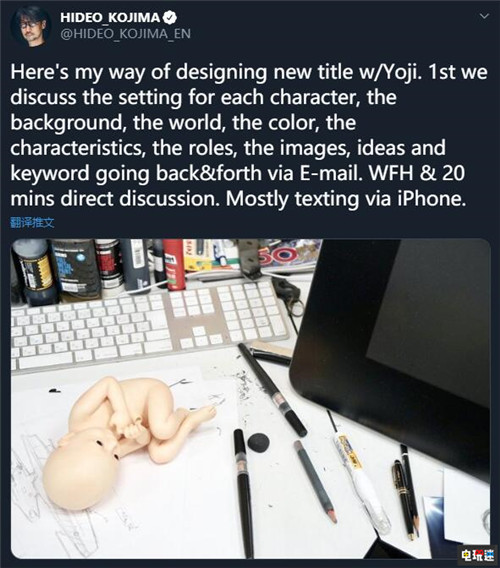The image size is (500, 568).
Task: Click the long black brush pen
Action: pyautogui.click(x=272, y=390)
